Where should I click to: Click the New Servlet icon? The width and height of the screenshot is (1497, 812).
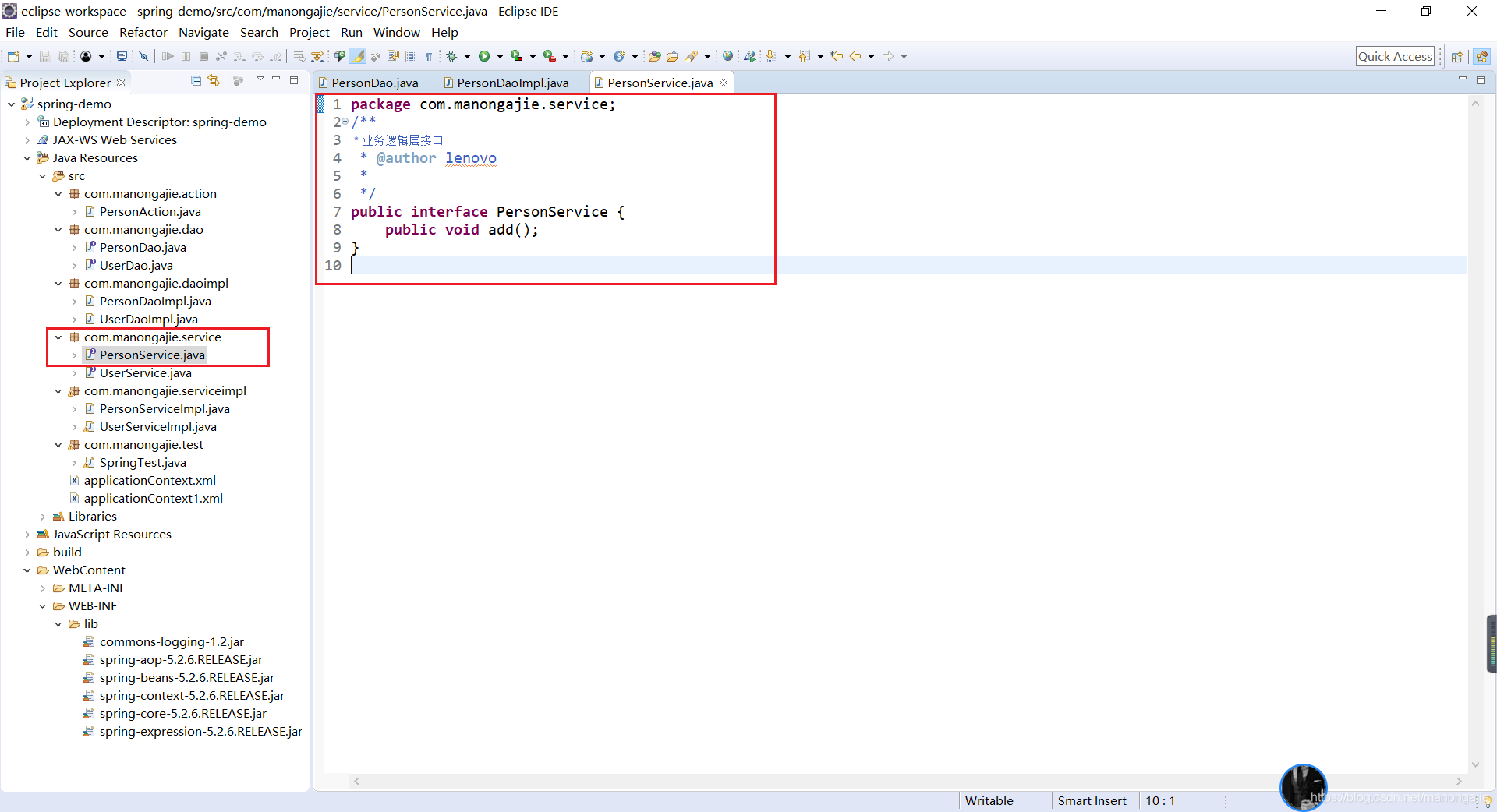pyautogui.click(x=619, y=56)
